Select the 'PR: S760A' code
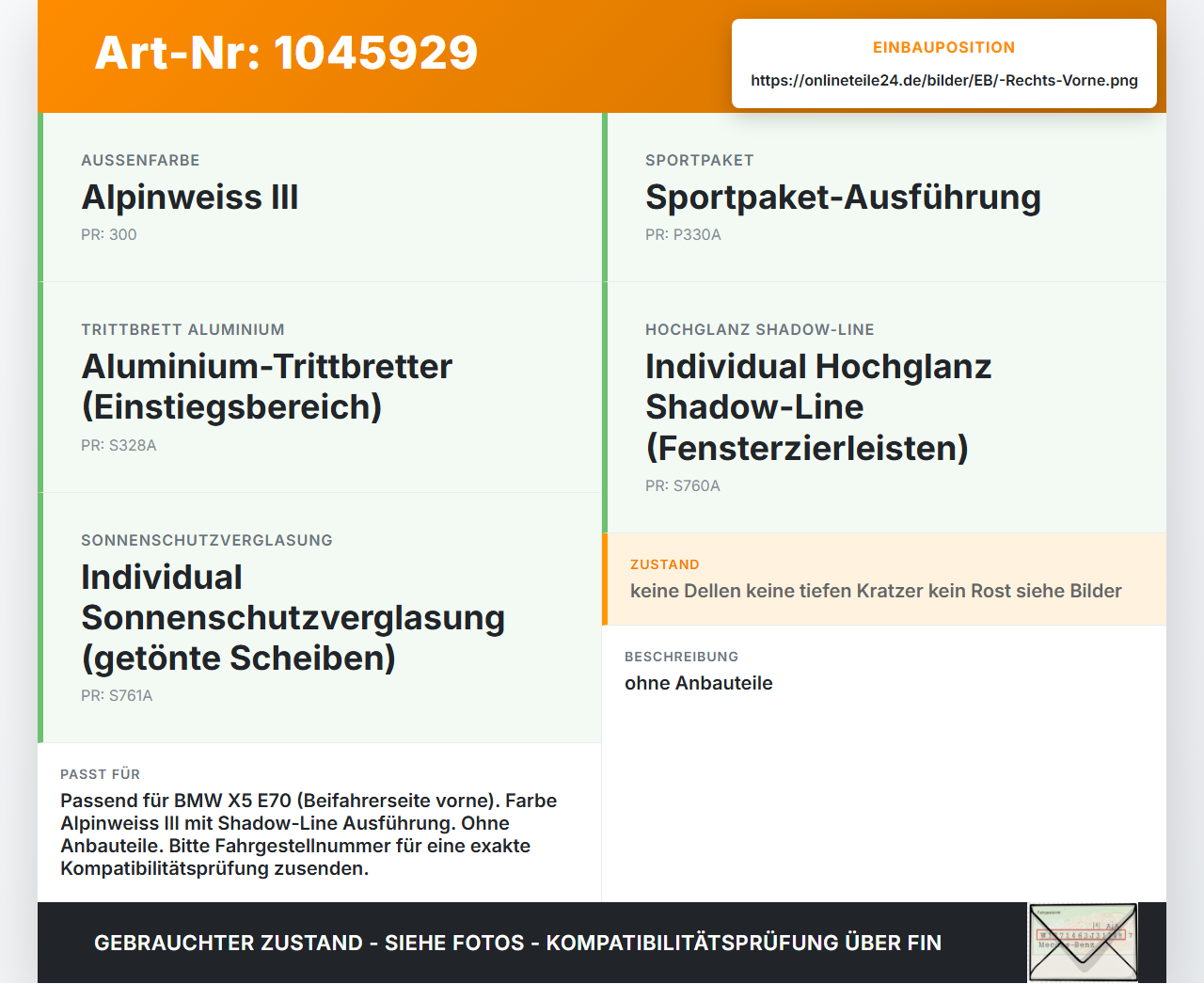The image size is (1204, 984). pyautogui.click(x=683, y=486)
